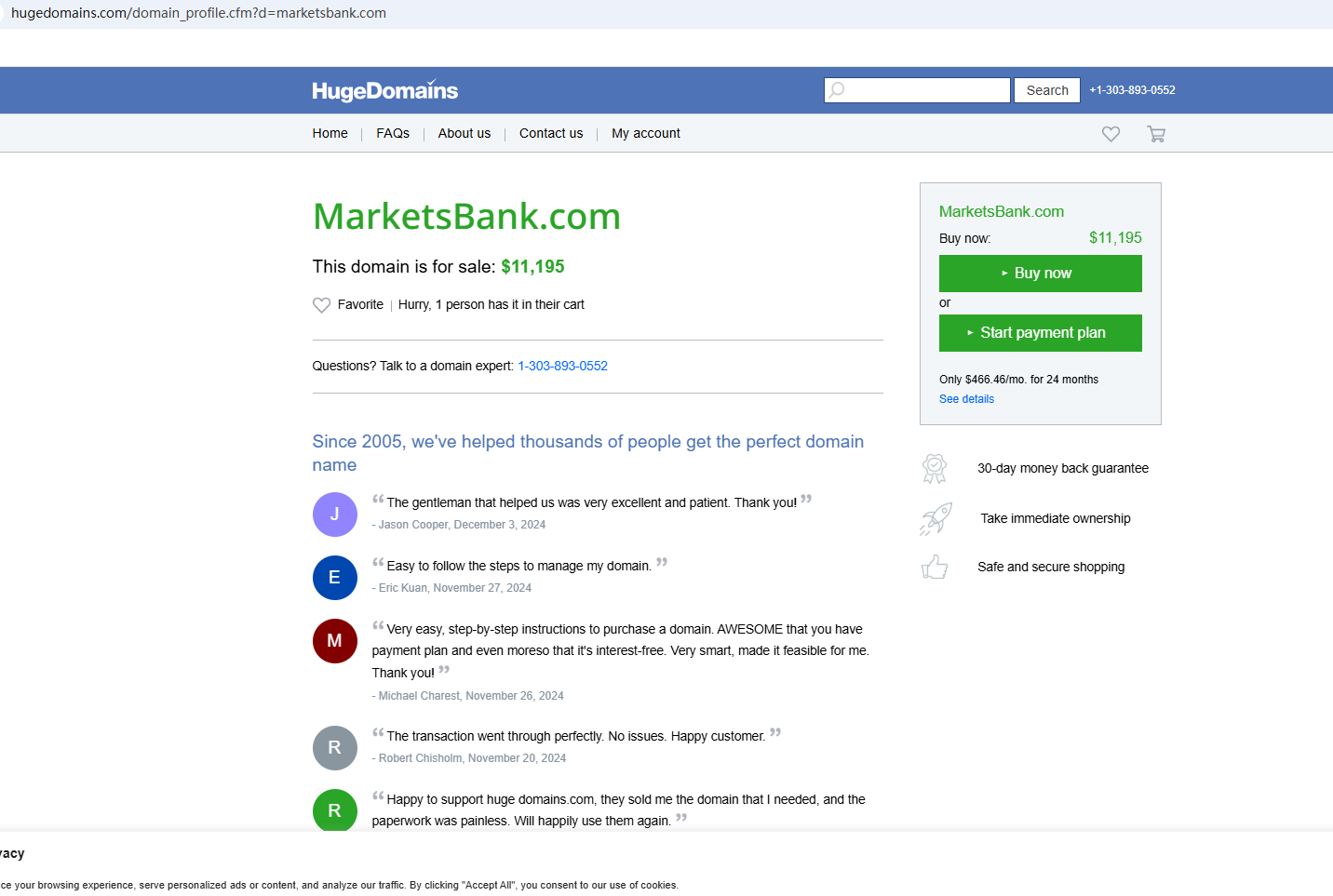Open My account menu item
Viewport: 1333px width, 896px height.
click(646, 133)
